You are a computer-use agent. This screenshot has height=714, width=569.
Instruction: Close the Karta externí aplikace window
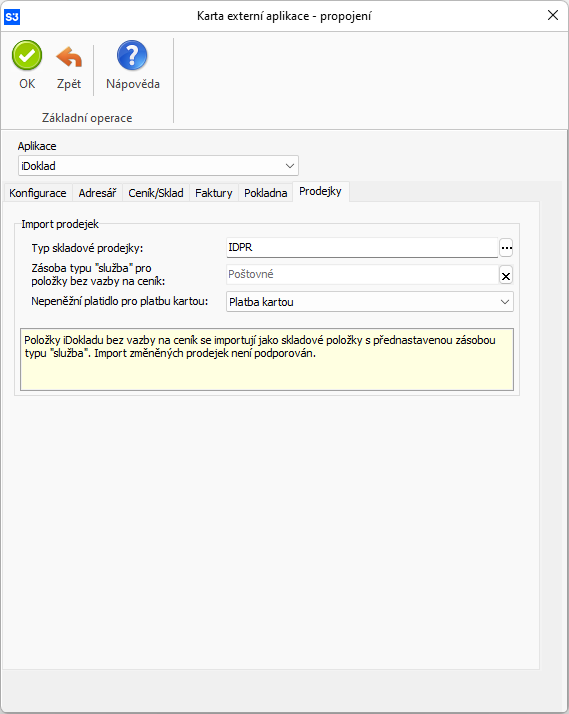(553, 15)
